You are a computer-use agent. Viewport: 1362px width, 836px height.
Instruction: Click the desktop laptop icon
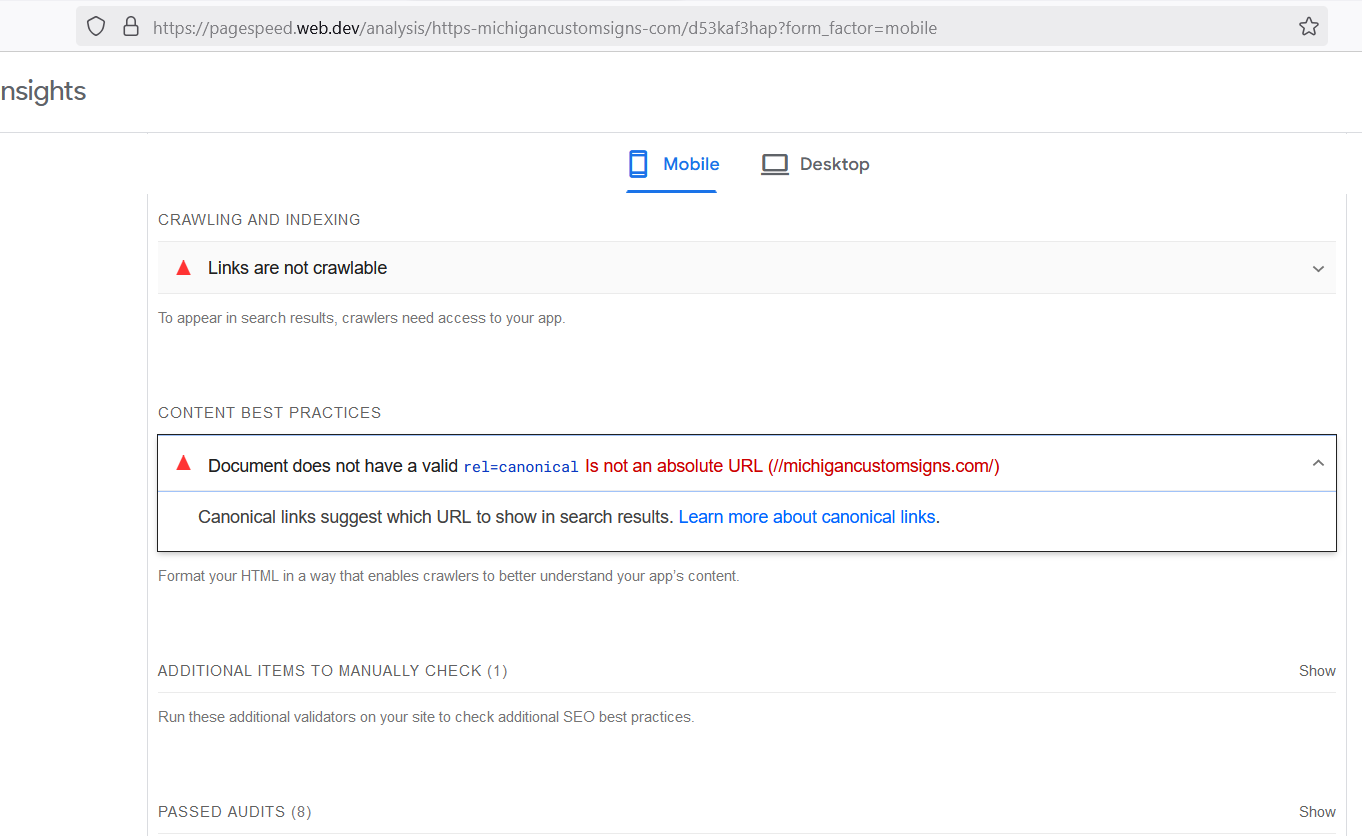coord(775,164)
